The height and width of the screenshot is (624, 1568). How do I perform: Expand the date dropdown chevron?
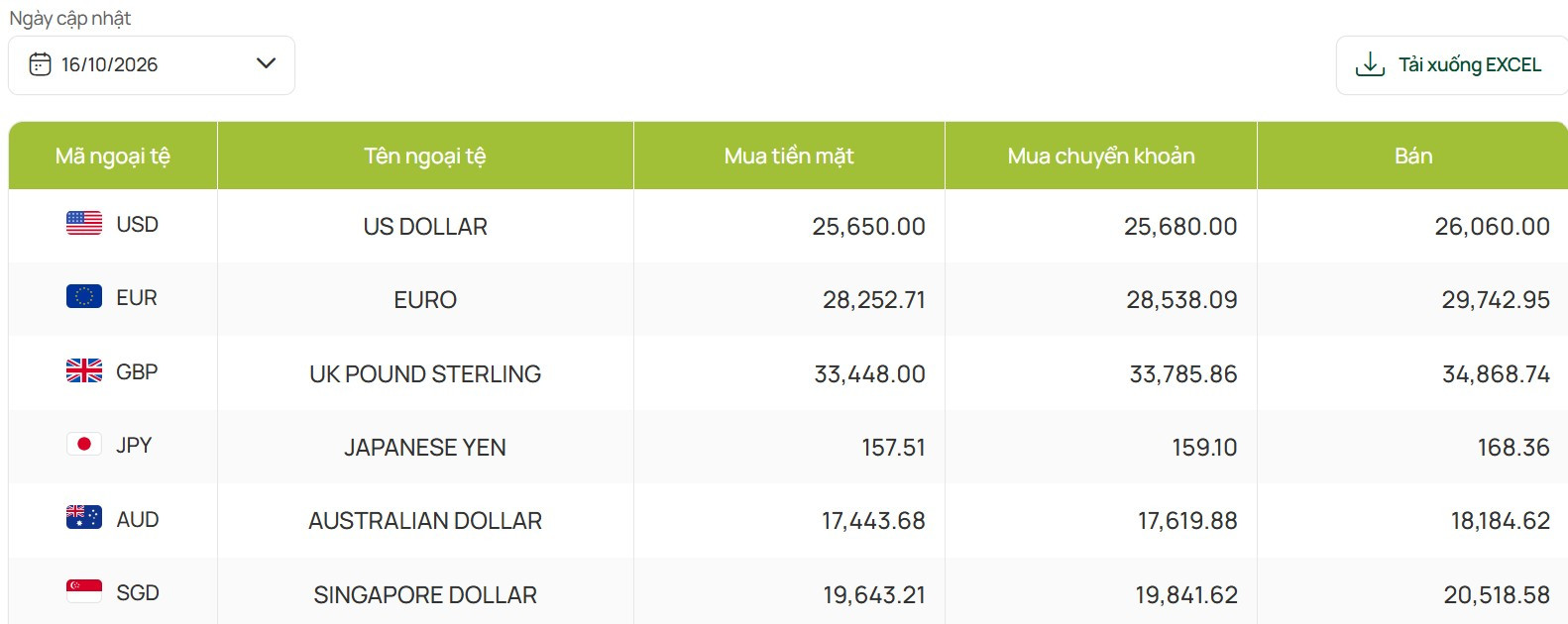[266, 63]
